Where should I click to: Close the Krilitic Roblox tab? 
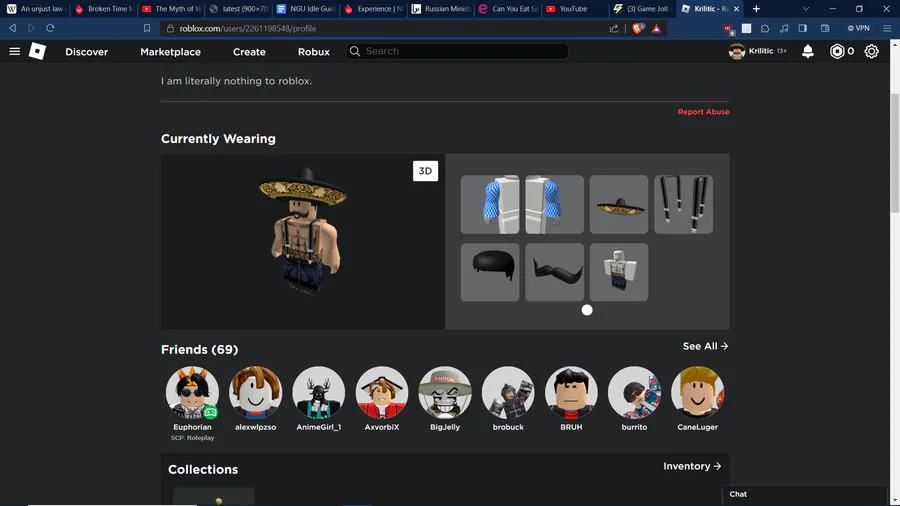tap(736, 9)
